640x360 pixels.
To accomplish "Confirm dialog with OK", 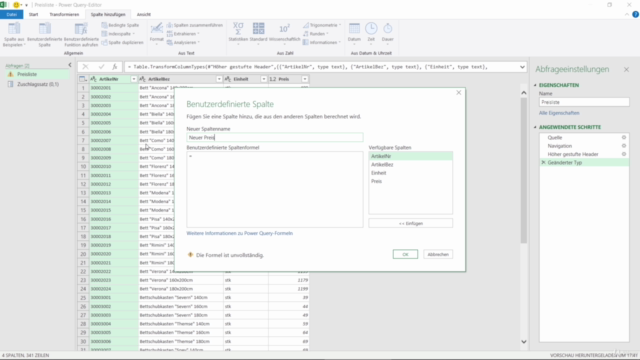I will (x=405, y=254).
